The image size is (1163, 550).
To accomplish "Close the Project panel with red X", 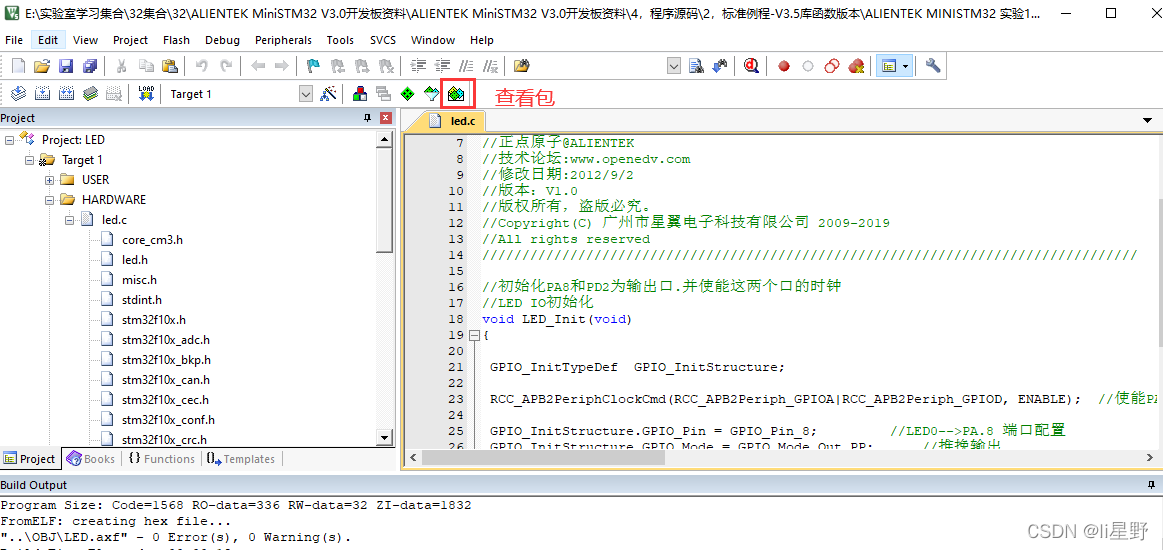I will (x=385, y=118).
